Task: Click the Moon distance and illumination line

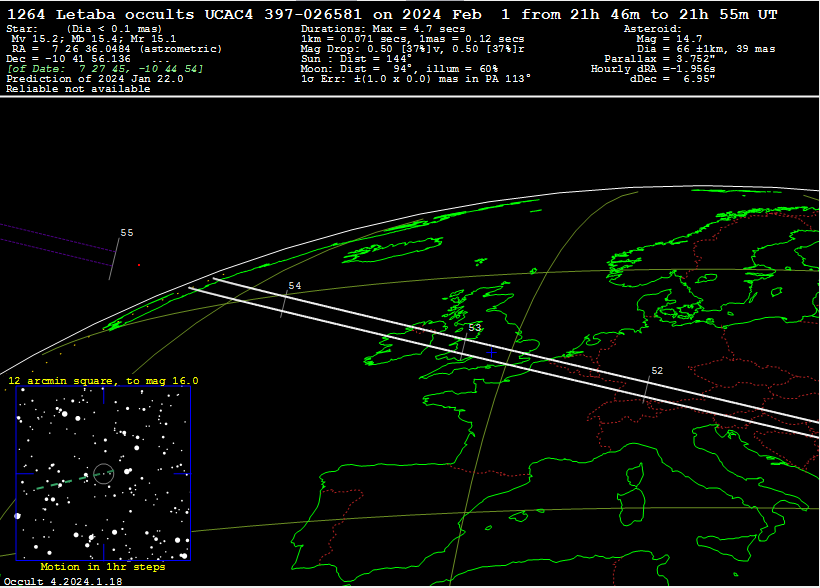Action: [x=384, y=69]
